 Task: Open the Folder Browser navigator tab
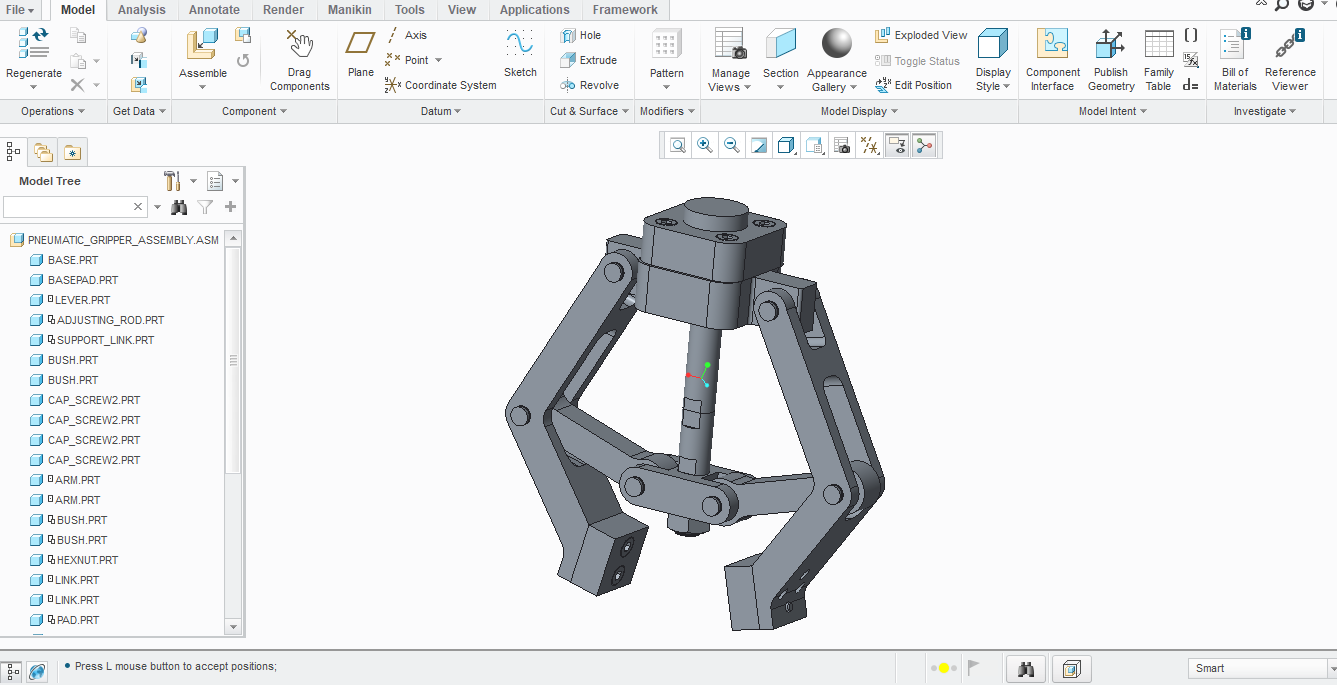[x=43, y=152]
